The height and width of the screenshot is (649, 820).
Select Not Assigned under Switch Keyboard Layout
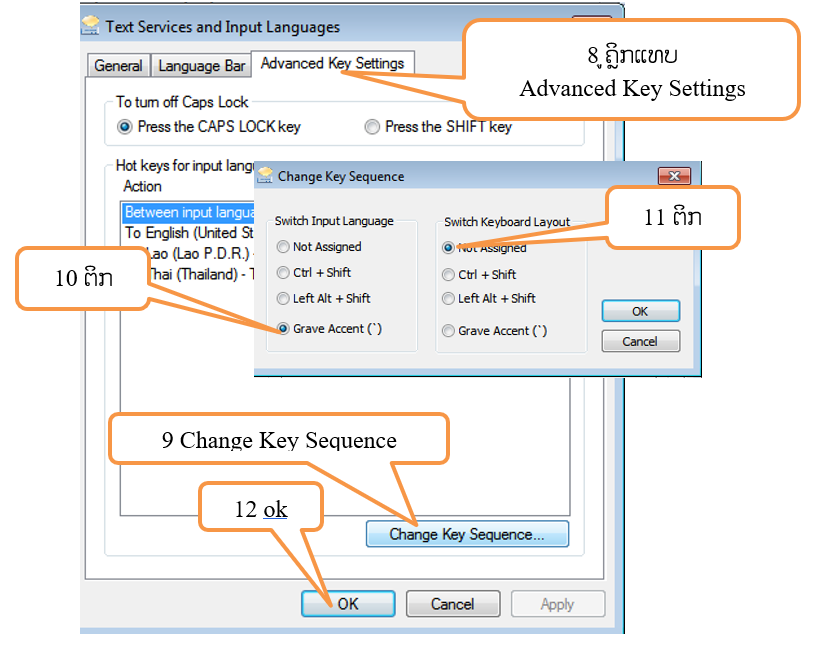[x=449, y=248]
